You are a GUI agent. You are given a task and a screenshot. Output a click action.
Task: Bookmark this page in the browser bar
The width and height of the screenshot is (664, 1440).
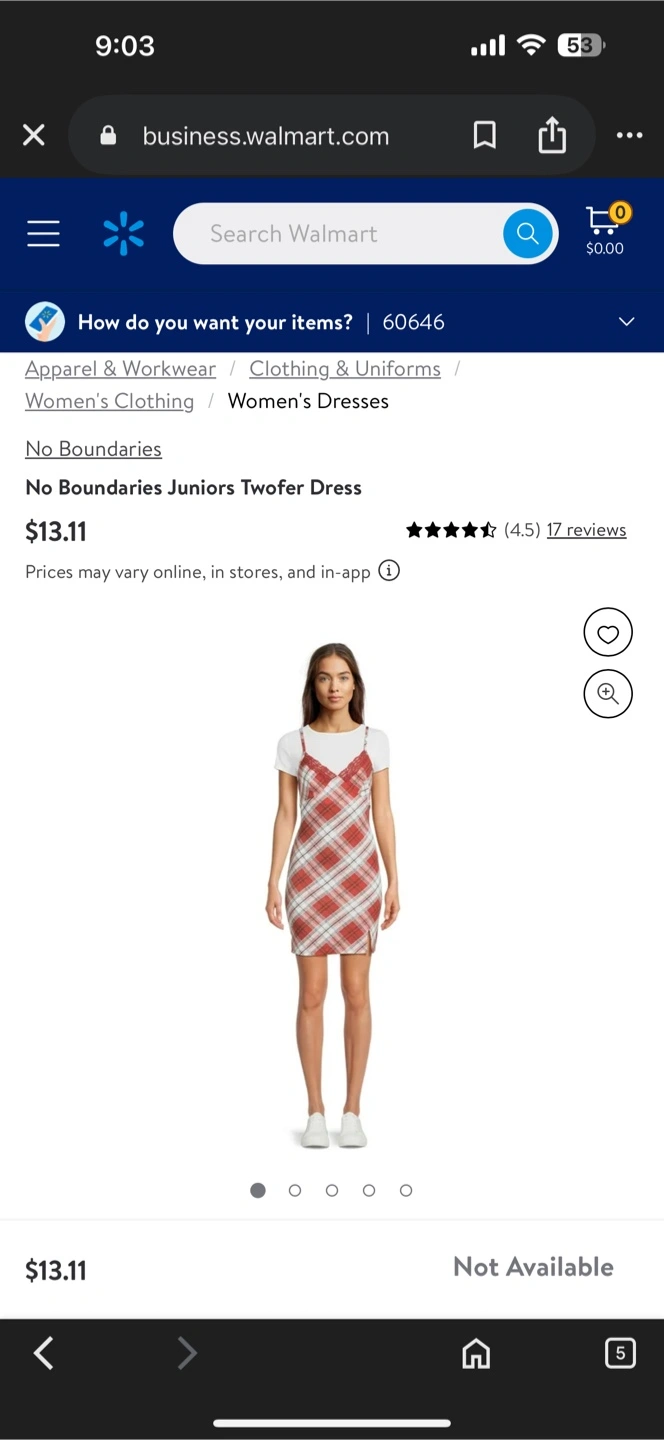[x=485, y=135]
